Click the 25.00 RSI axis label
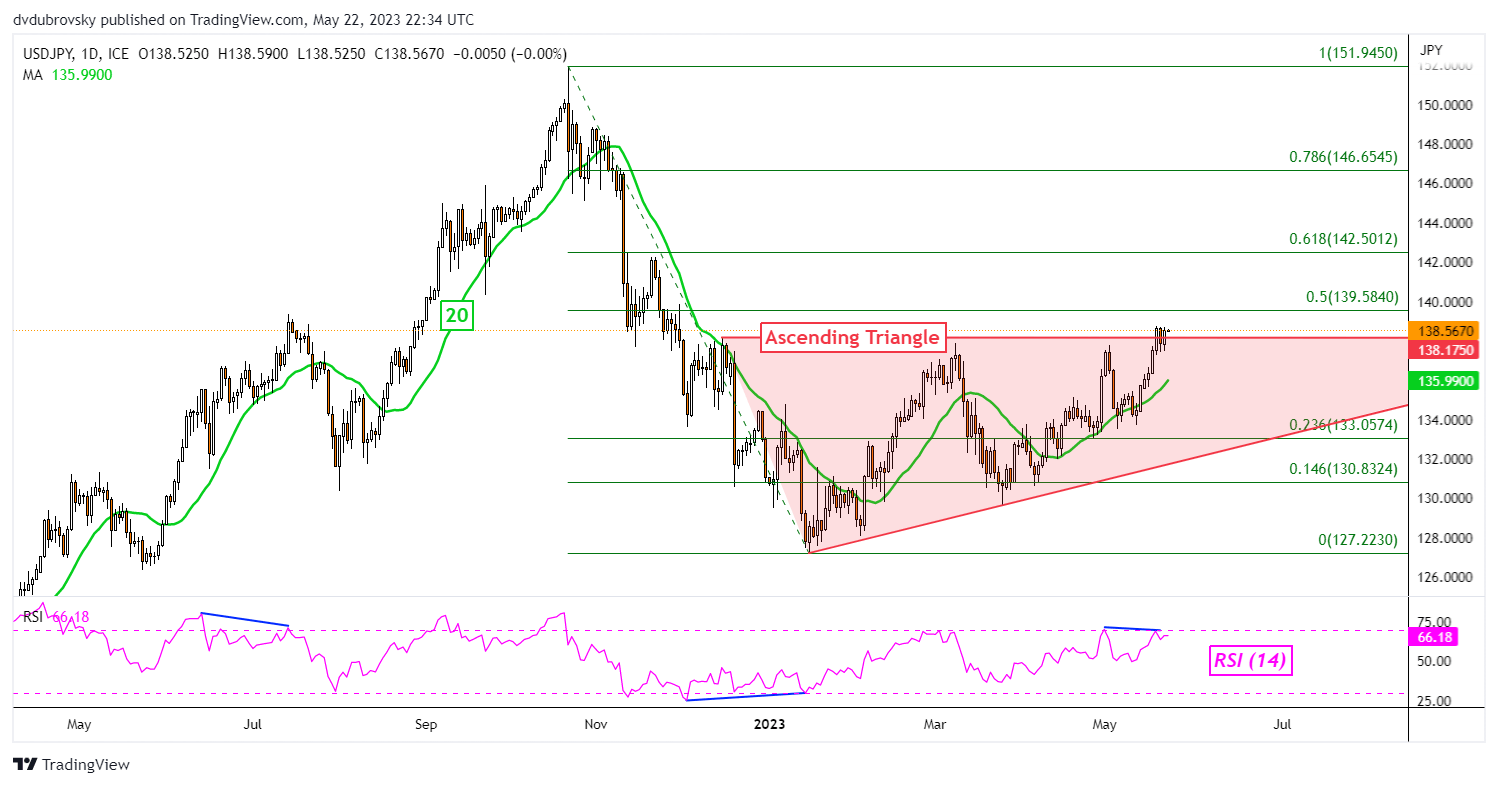 coord(1433,701)
